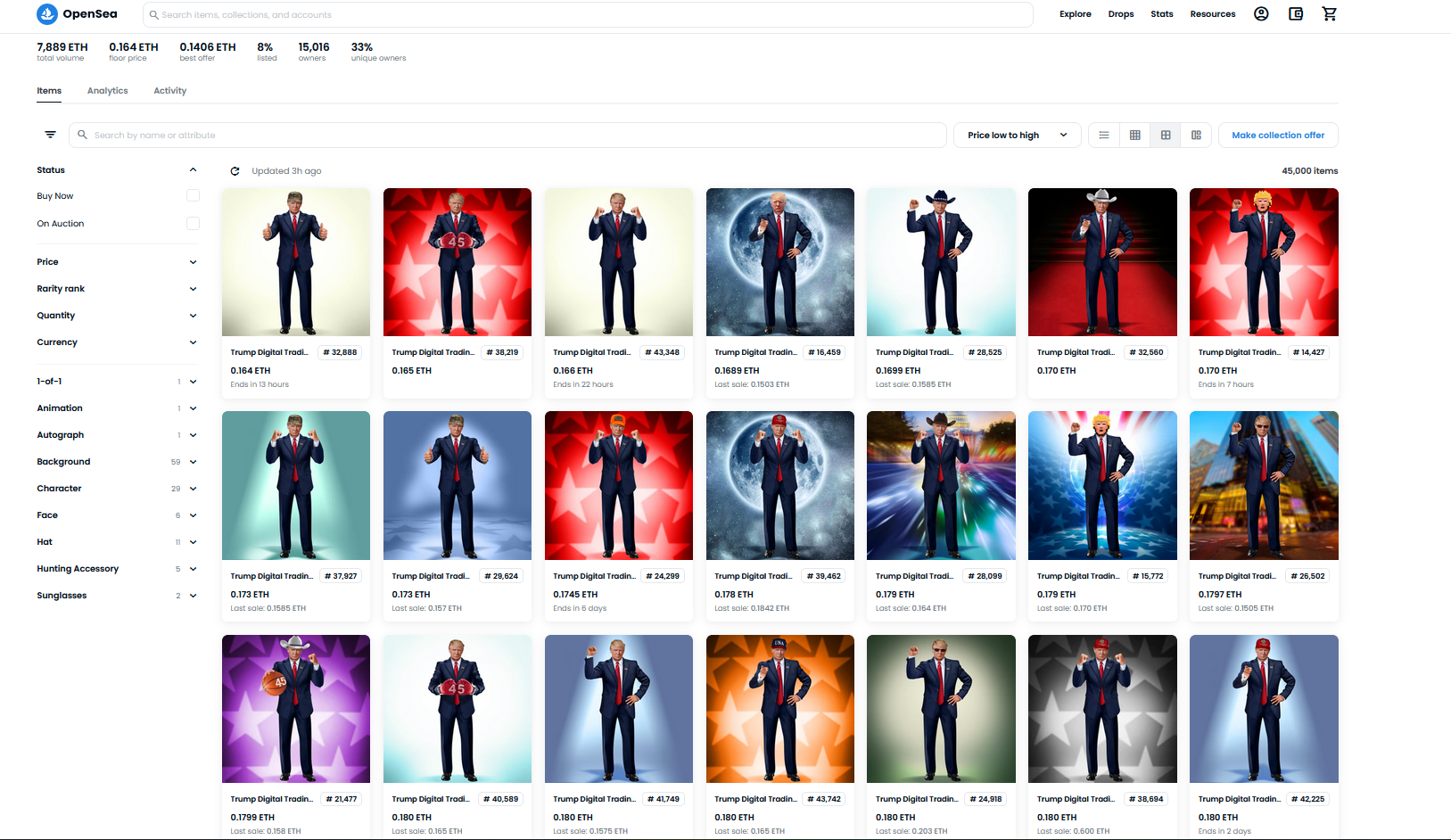Open the account profile icon

(1261, 14)
